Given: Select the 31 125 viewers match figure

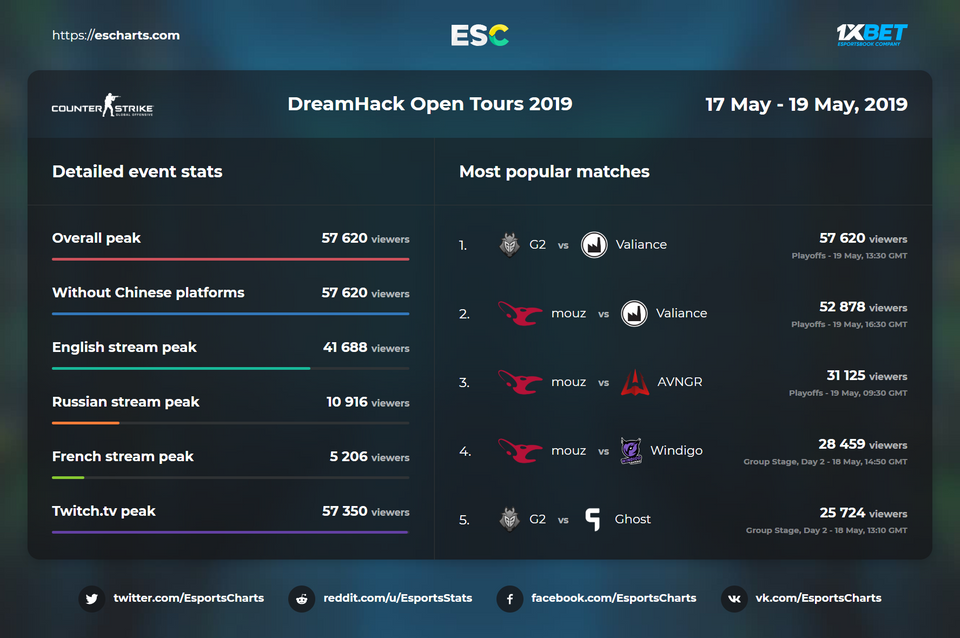Looking at the screenshot, I should 867,375.
